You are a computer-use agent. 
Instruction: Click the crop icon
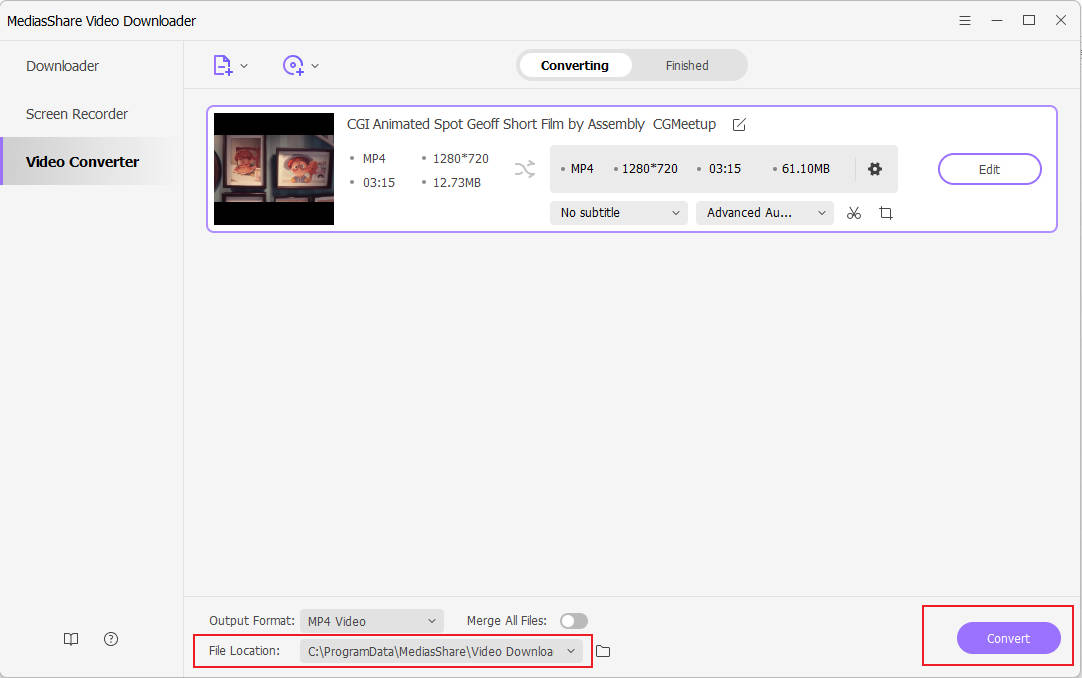click(886, 213)
